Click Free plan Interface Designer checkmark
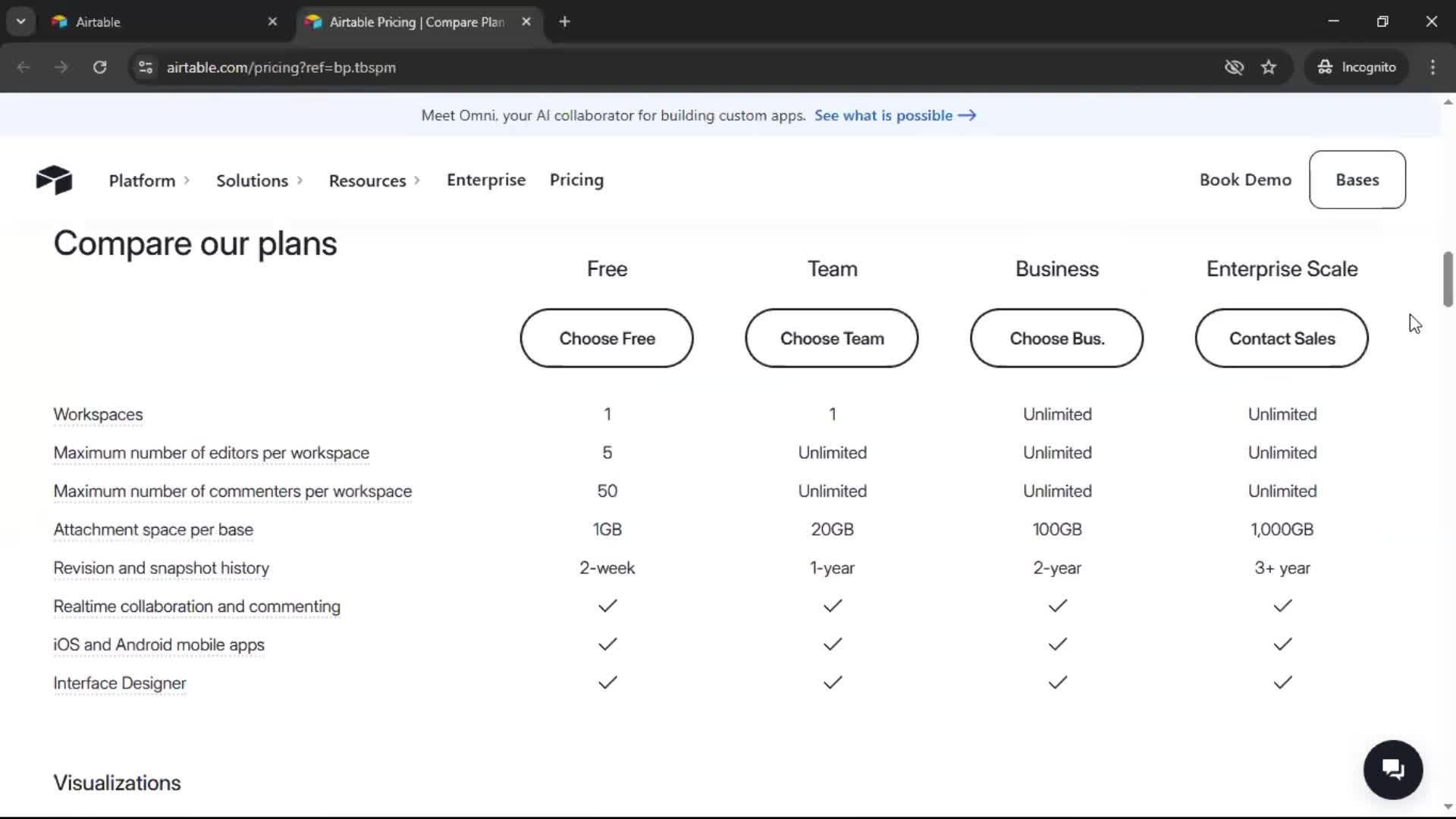Image resolution: width=1456 pixels, height=819 pixels. (607, 682)
